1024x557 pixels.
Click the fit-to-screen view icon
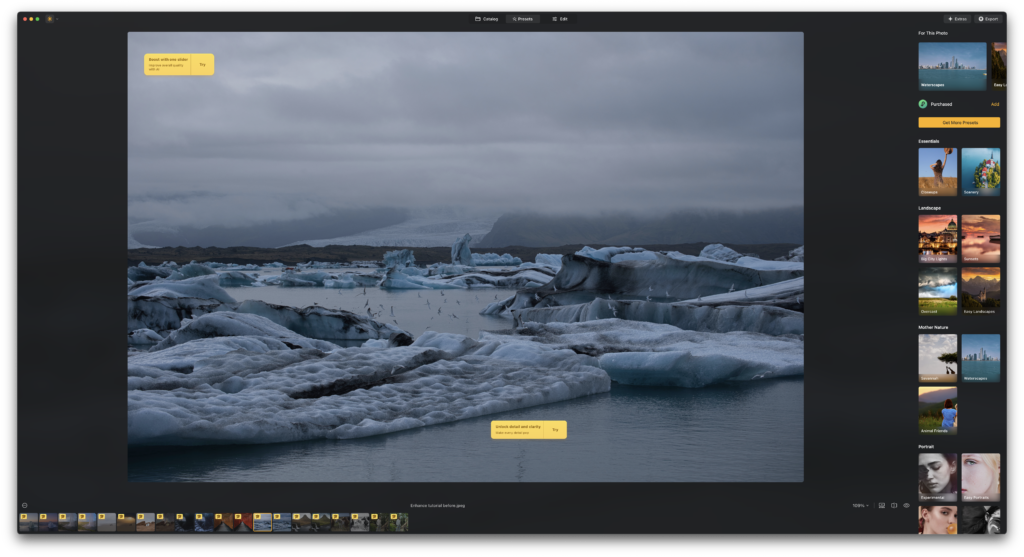click(882, 505)
